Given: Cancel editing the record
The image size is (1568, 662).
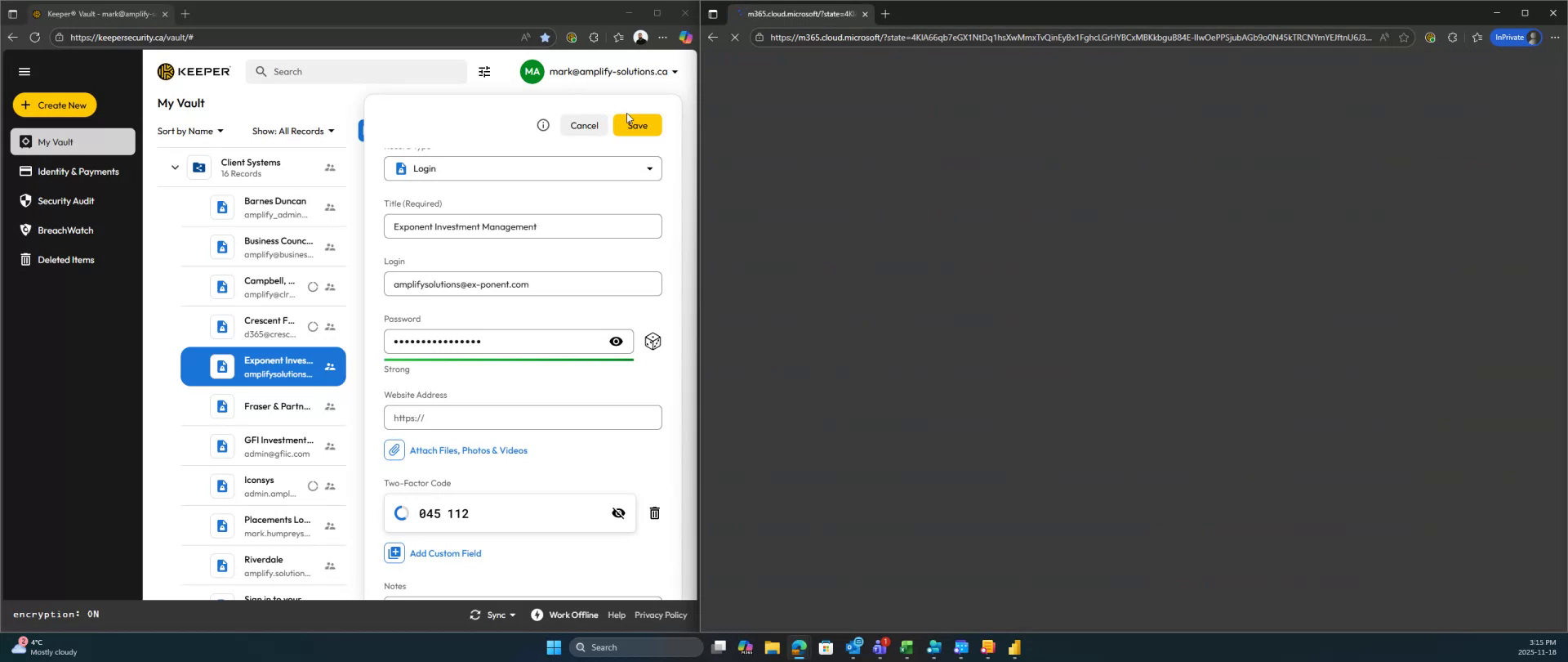Looking at the screenshot, I should (584, 125).
